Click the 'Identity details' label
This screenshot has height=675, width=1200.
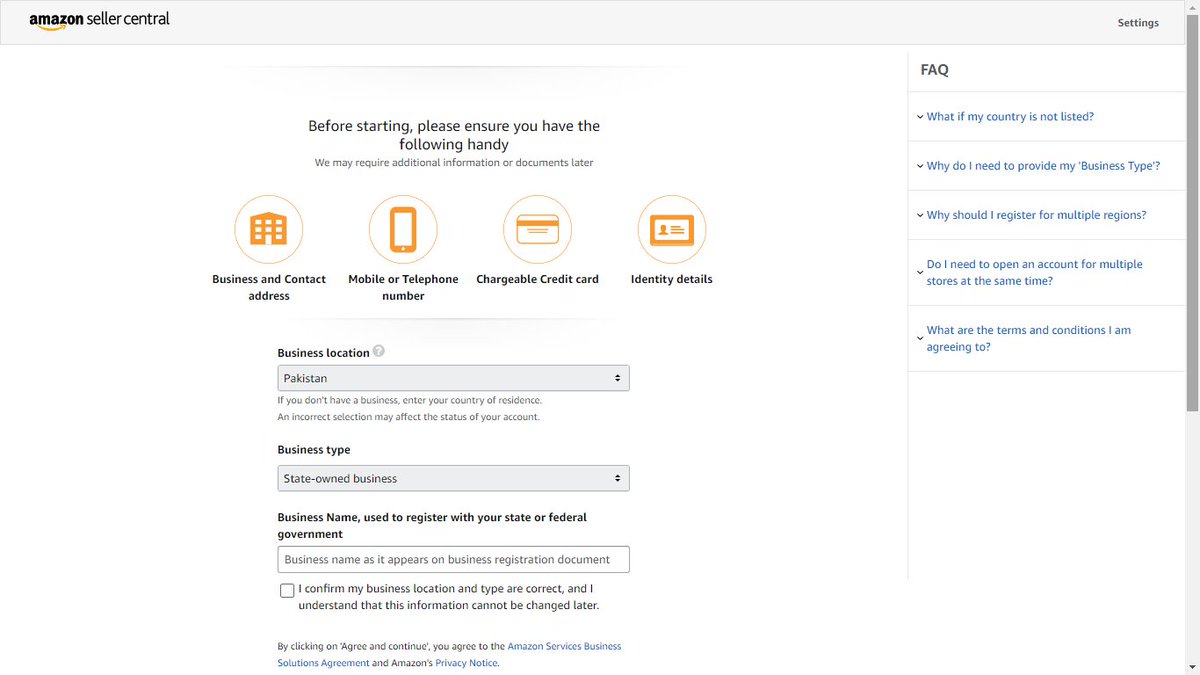[x=672, y=279]
